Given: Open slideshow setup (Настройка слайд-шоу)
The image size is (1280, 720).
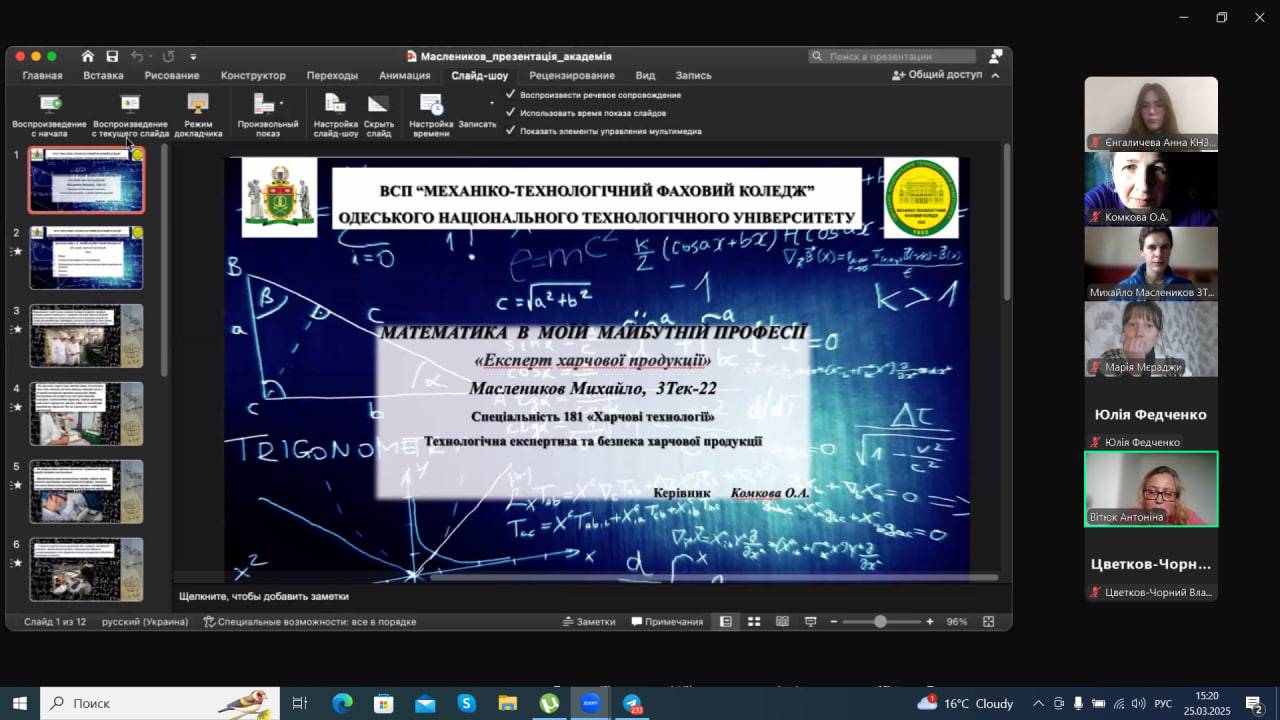Looking at the screenshot, I should 335,115.
